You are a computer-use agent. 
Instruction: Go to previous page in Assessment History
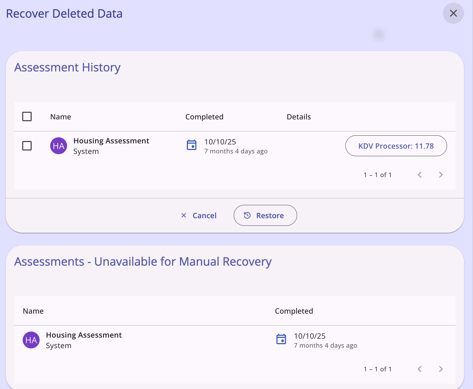pyautogui.click(x=420, y=175)
